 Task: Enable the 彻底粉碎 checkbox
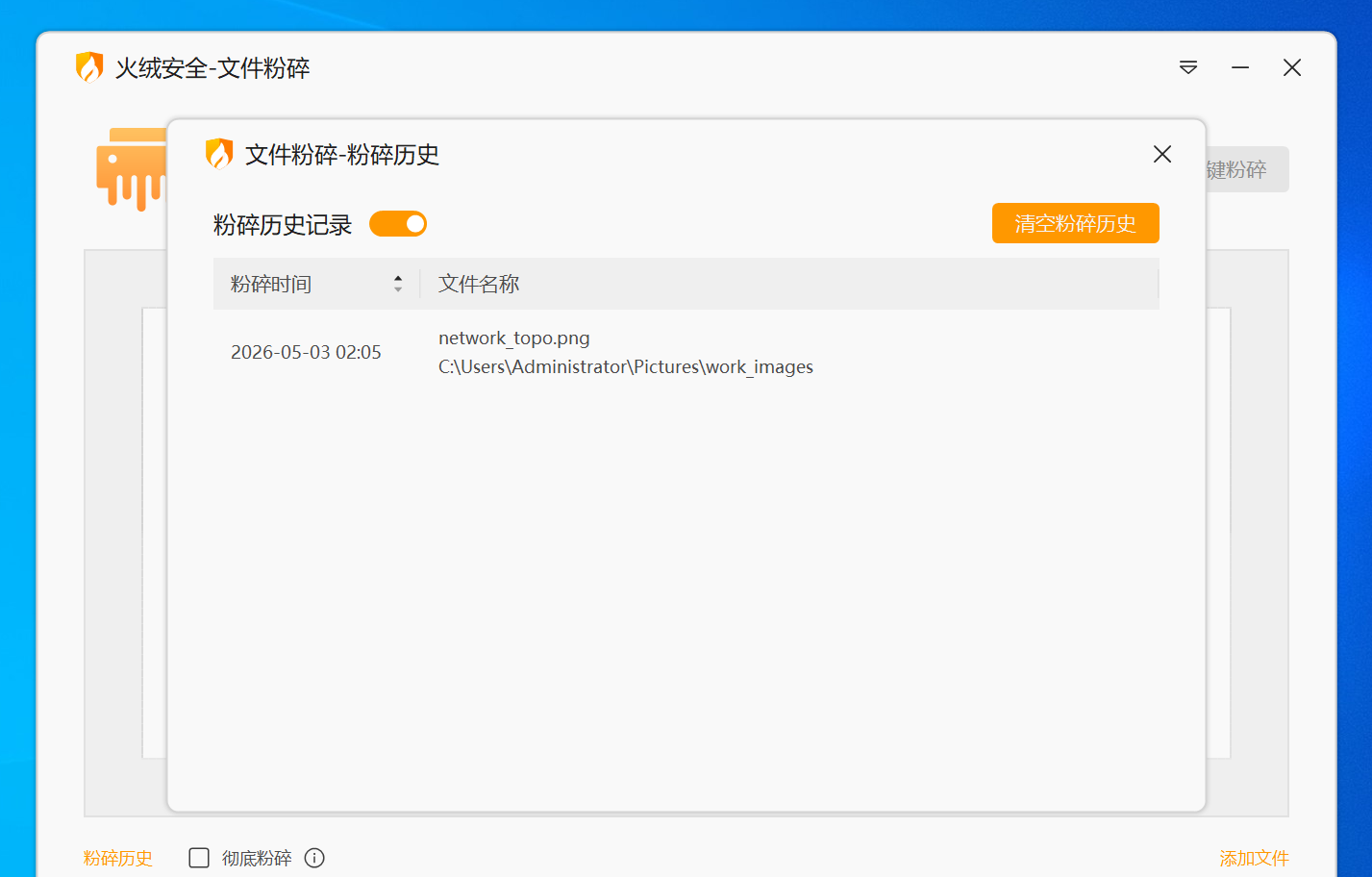[x=199, y=858]
